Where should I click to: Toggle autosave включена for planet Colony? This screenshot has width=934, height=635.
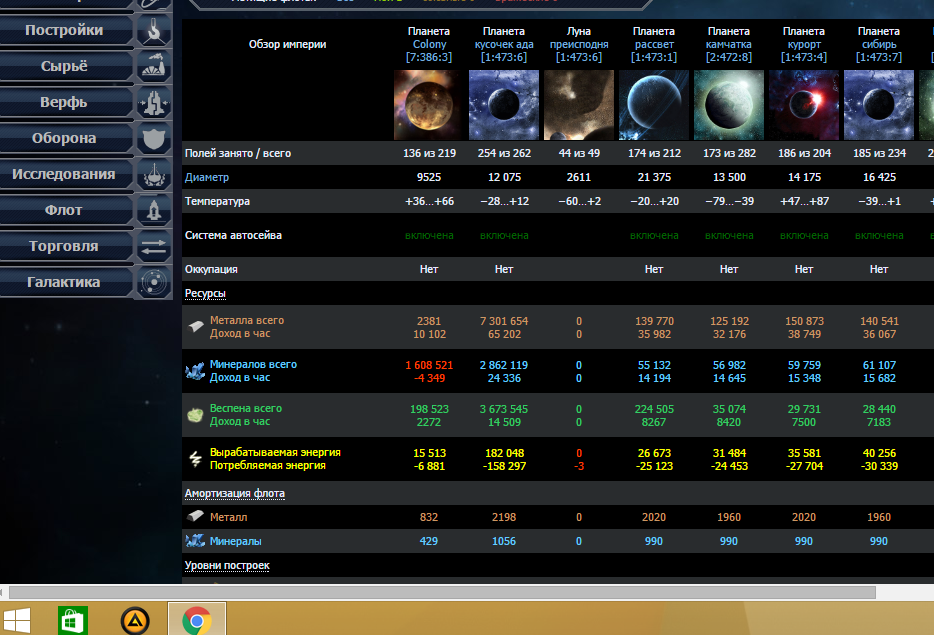point(429,235)
